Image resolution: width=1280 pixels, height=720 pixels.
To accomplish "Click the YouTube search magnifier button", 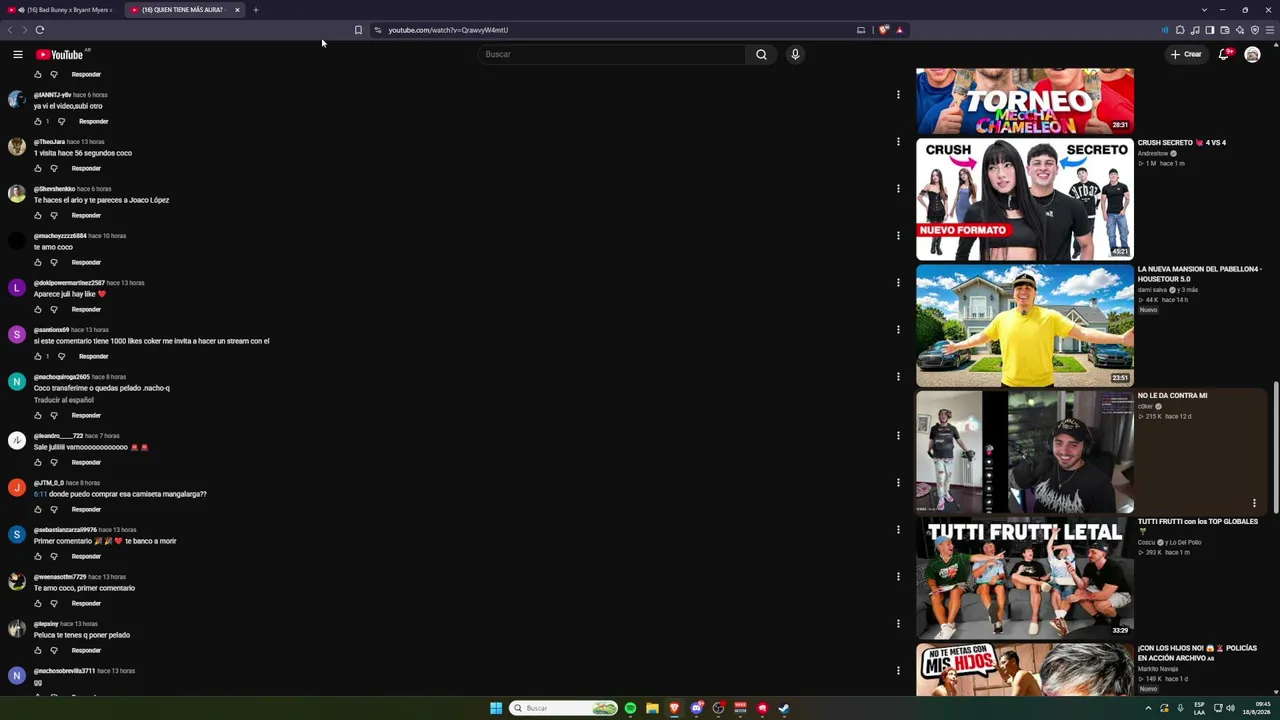I will click(761, 54).
